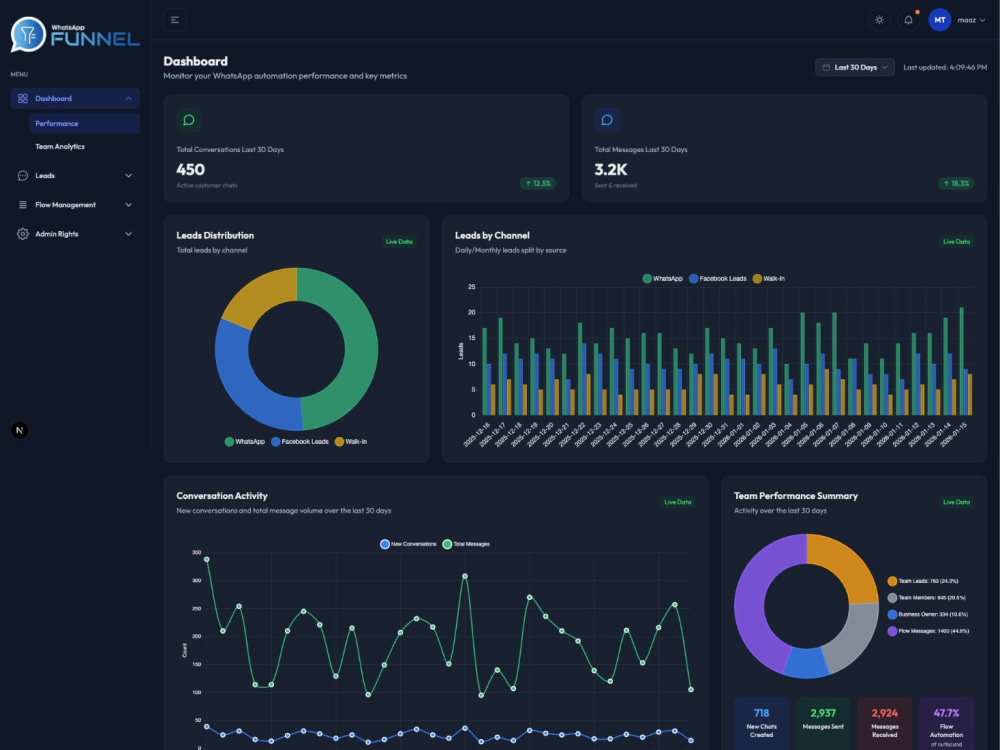Click the 718 New Chats Created card

tap(761, 723)
